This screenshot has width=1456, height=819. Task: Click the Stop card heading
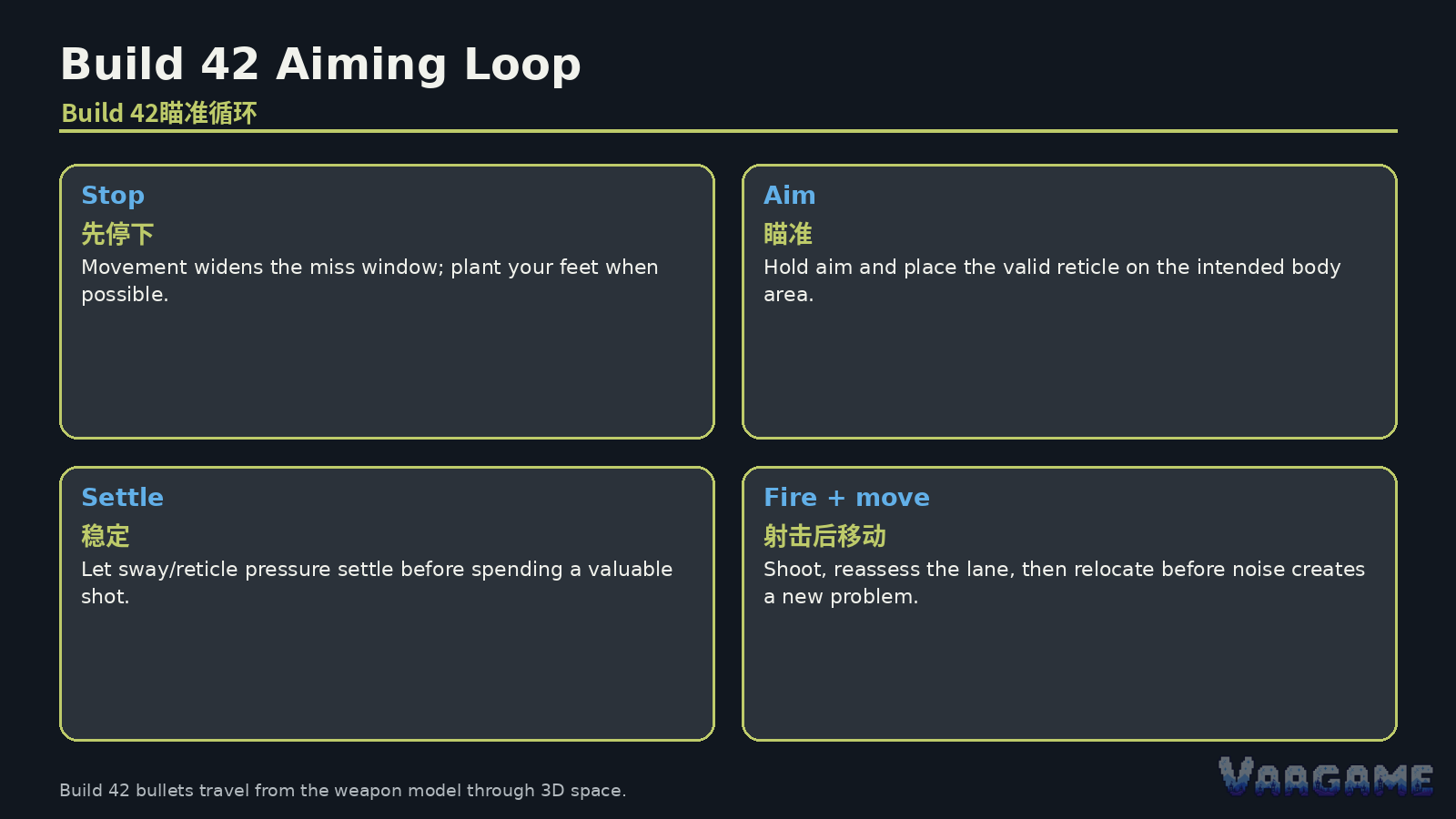[113, 195]
